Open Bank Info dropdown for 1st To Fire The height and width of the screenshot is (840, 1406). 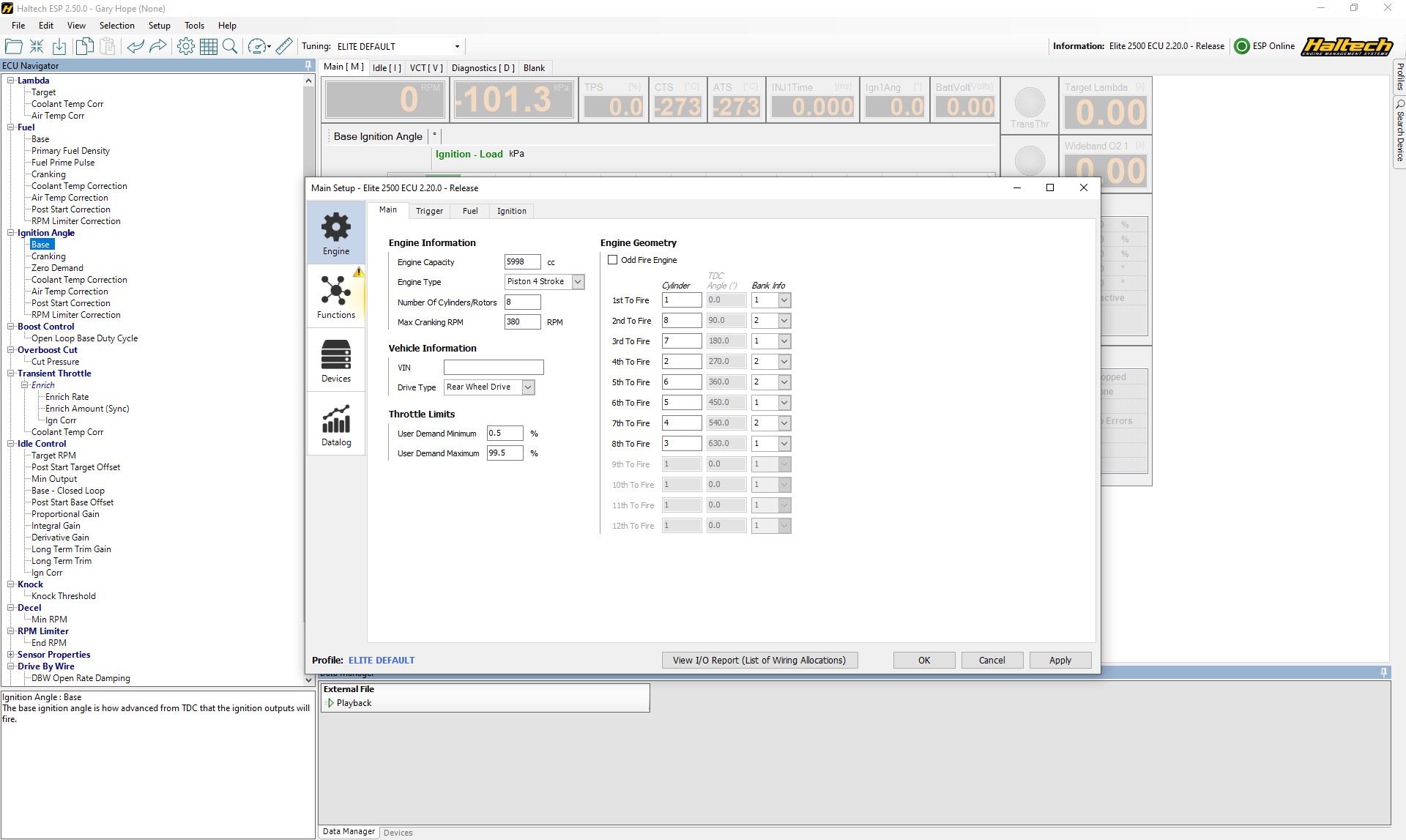(x=784, y=300)
